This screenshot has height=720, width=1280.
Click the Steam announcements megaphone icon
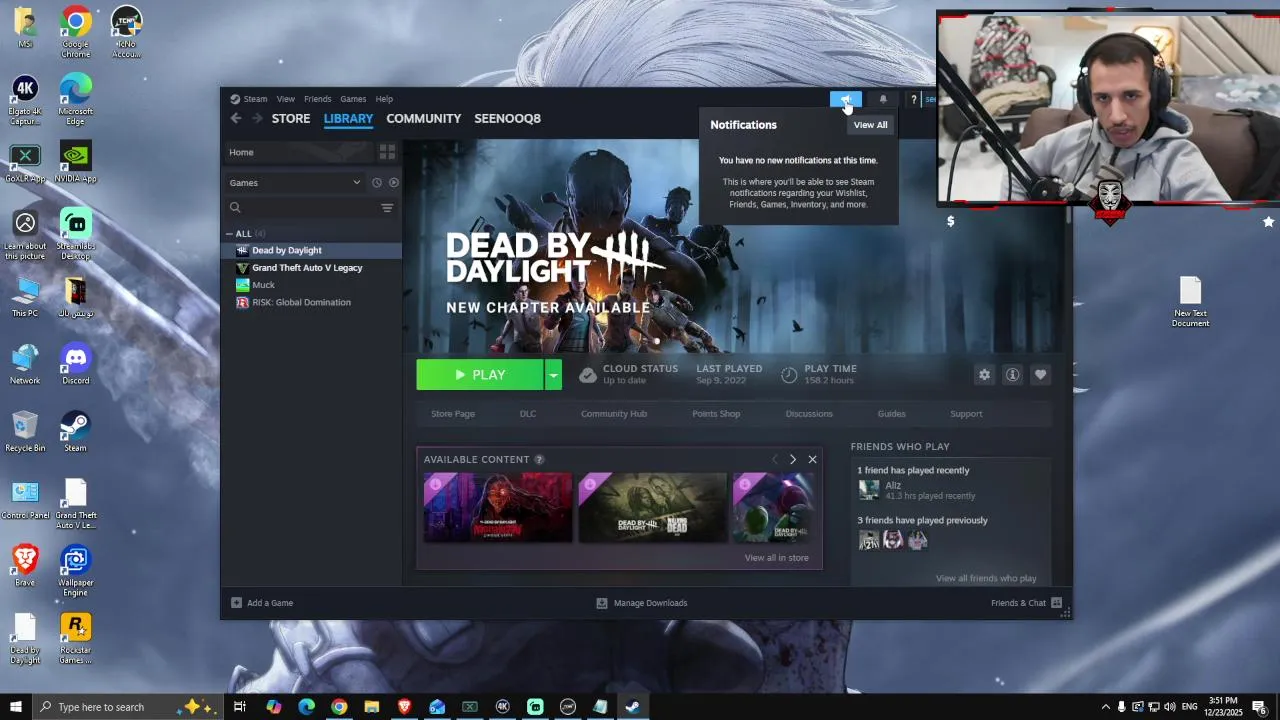845,99
